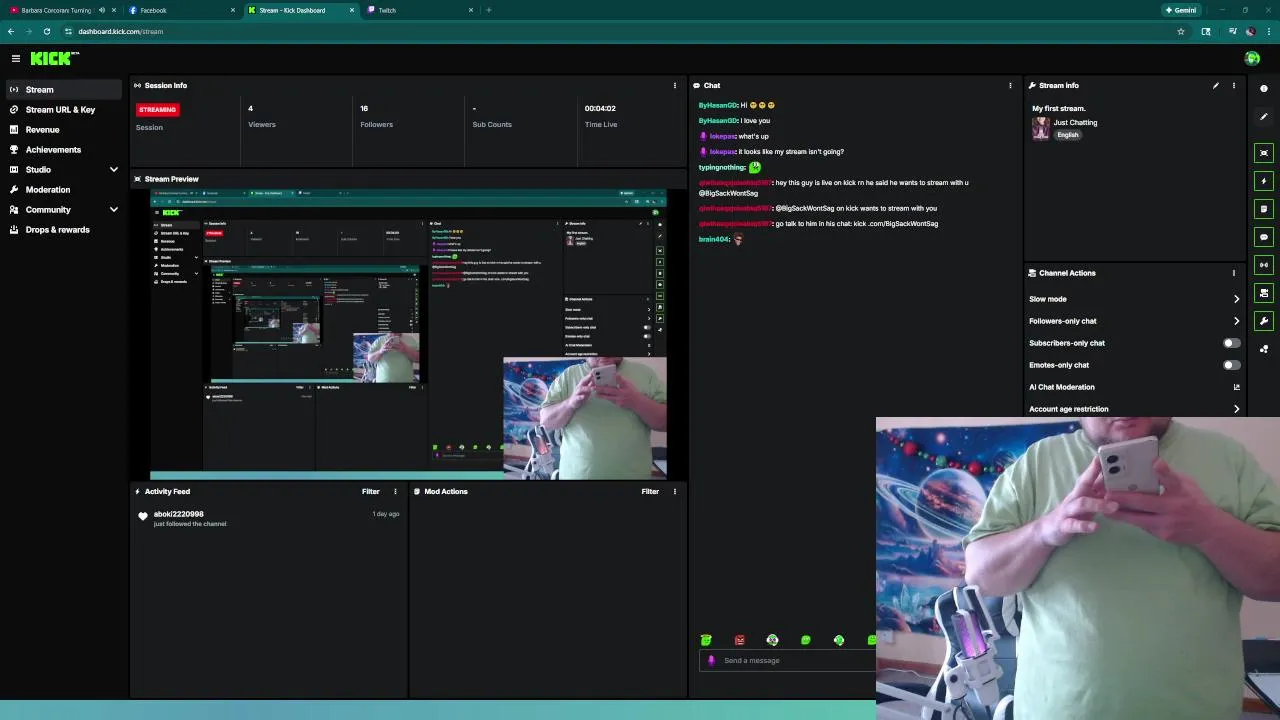Screen dimensions: 1280x720
Task: Close the Facebook browser tab
Action: click(233, 10)
